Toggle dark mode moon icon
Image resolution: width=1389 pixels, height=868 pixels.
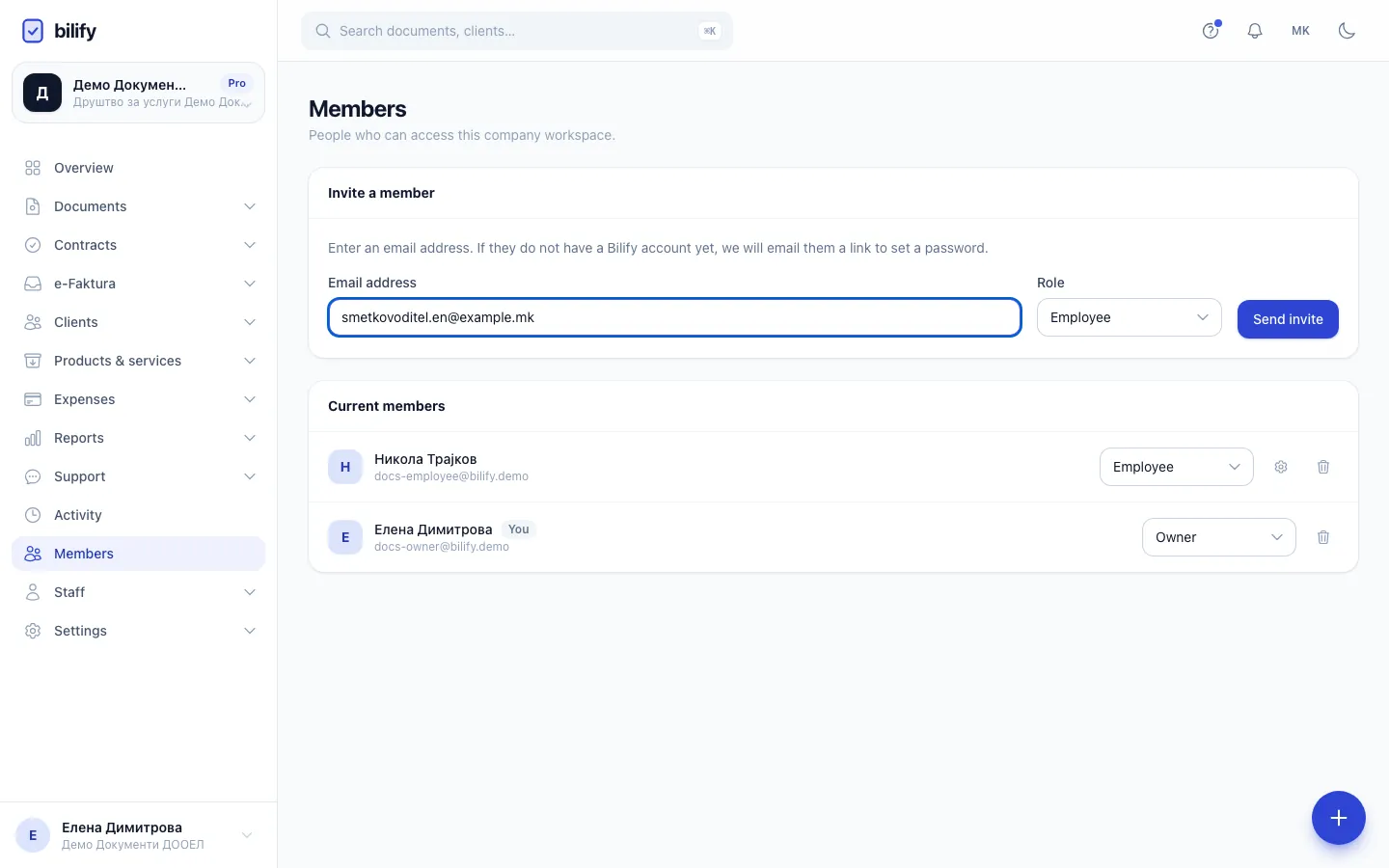[1348, 31]
